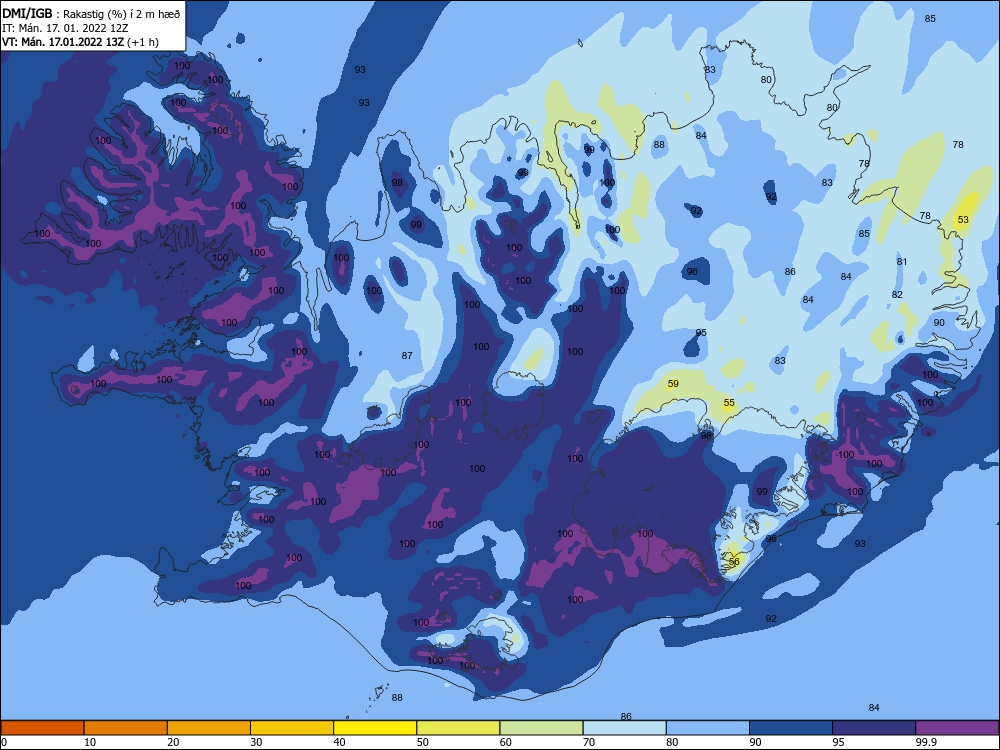Click the legend label 50

click(x=422, y=742)
